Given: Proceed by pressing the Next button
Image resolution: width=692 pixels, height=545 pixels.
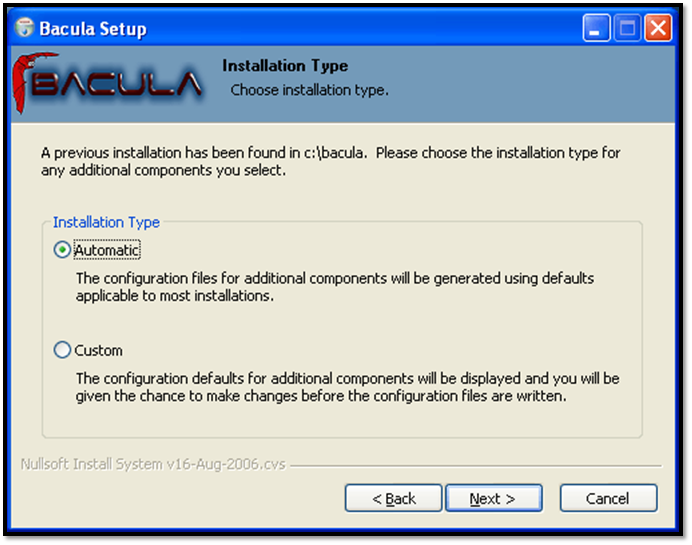Looking at the screenshot, I should (x=493, y=498).
